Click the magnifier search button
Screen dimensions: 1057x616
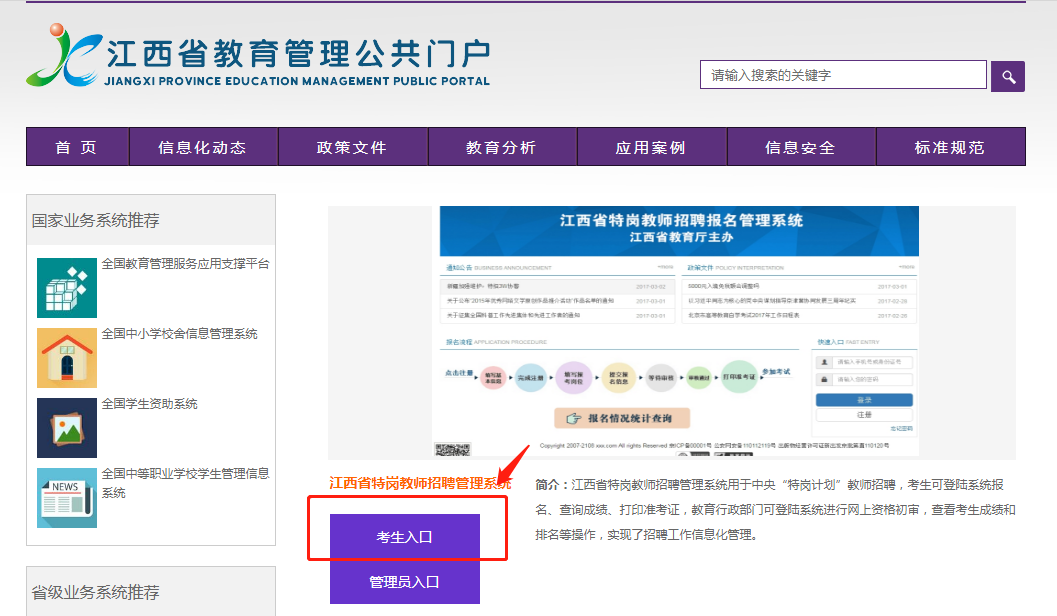coord(1007,76)
